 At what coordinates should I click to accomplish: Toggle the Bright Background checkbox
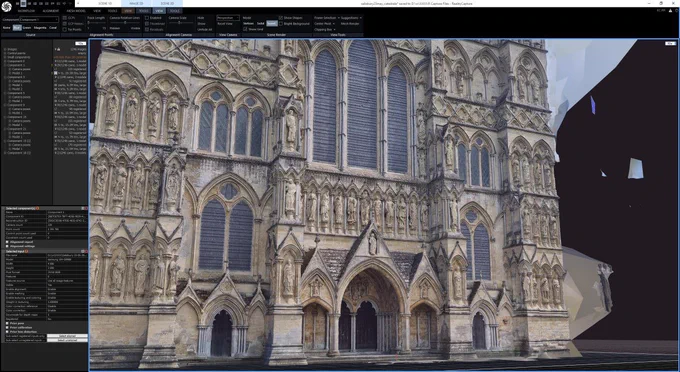(281, 23)
